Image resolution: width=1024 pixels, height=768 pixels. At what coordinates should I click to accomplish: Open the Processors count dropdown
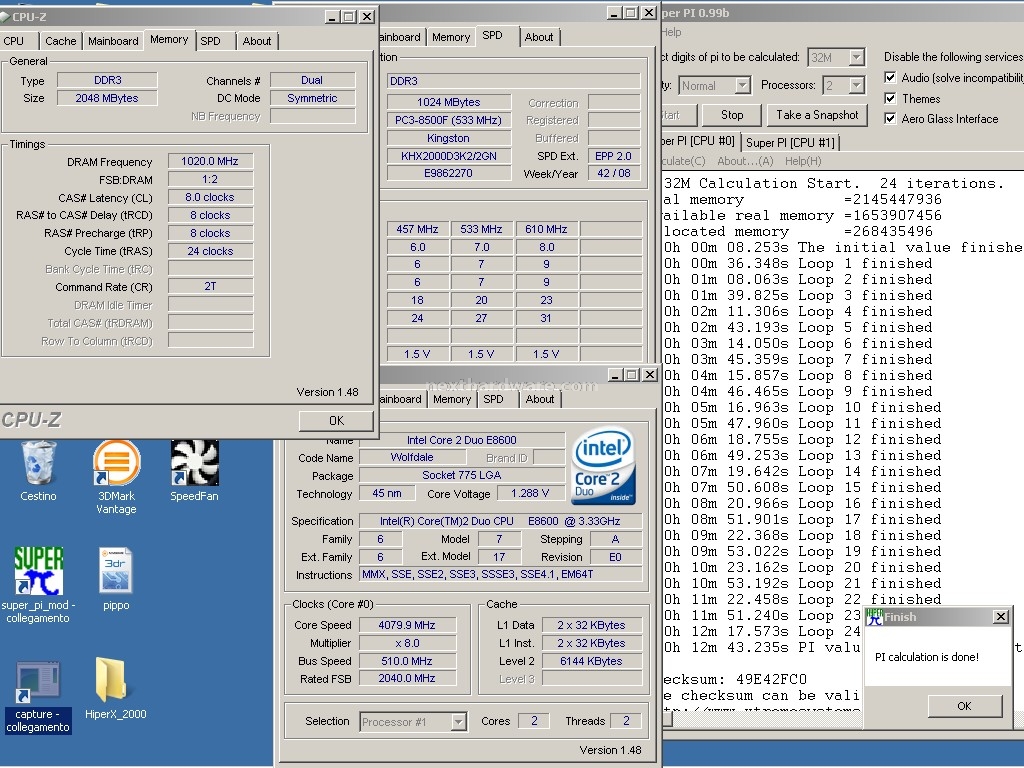(856, 86)
